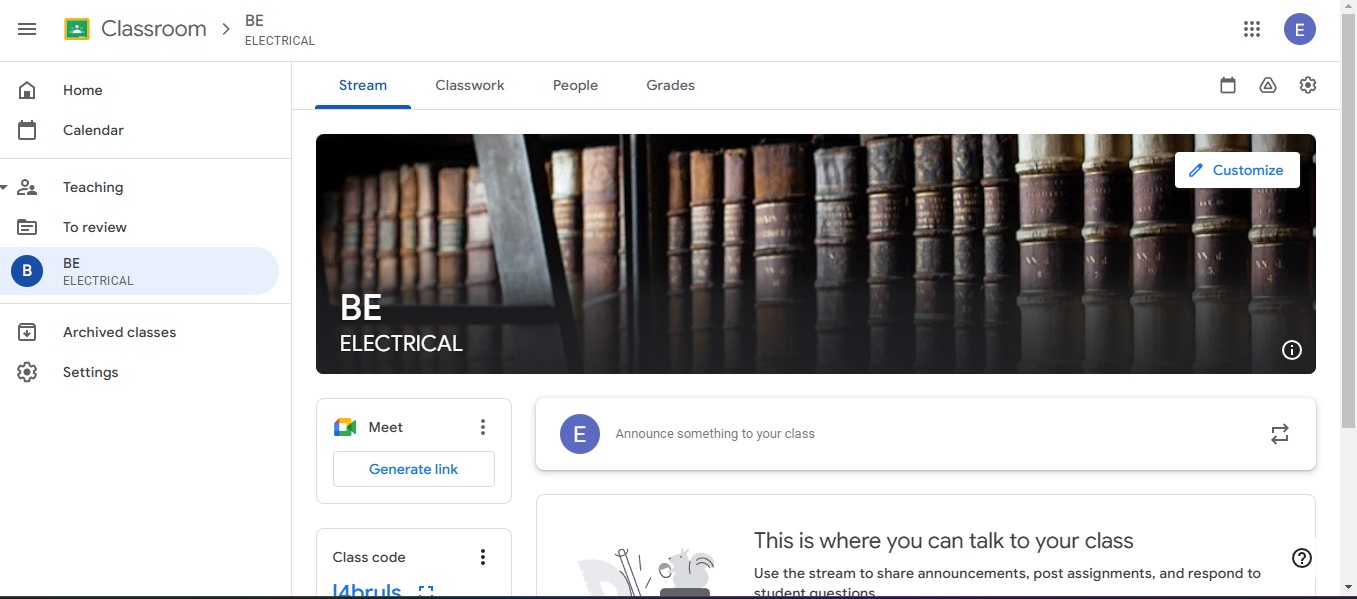Image resolution: width=1357 pixels, height=599 pixels.
Task: Open the class Drive folder icon
Action: (x=1268, y=85)
